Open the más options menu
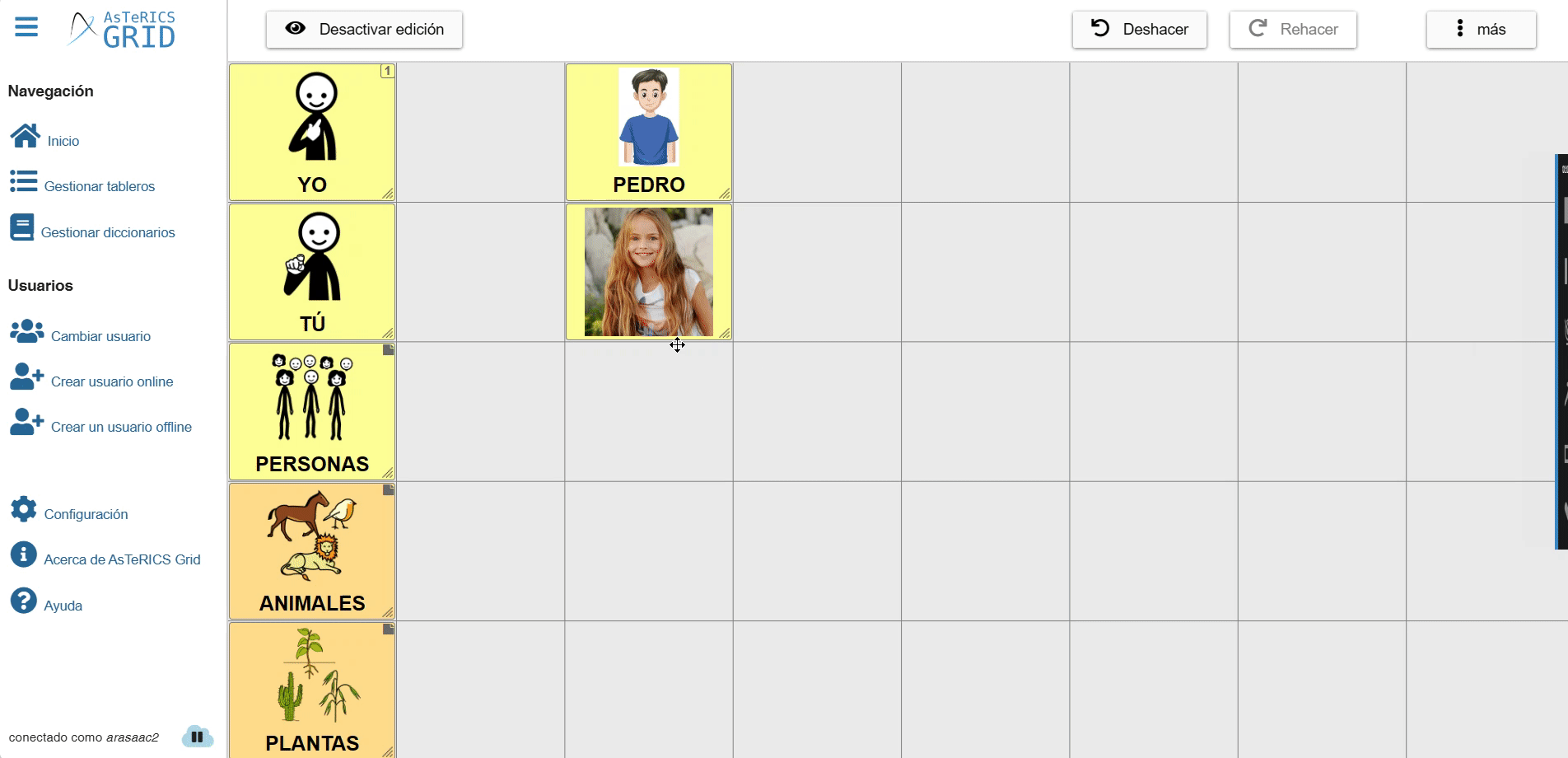 1481,30
